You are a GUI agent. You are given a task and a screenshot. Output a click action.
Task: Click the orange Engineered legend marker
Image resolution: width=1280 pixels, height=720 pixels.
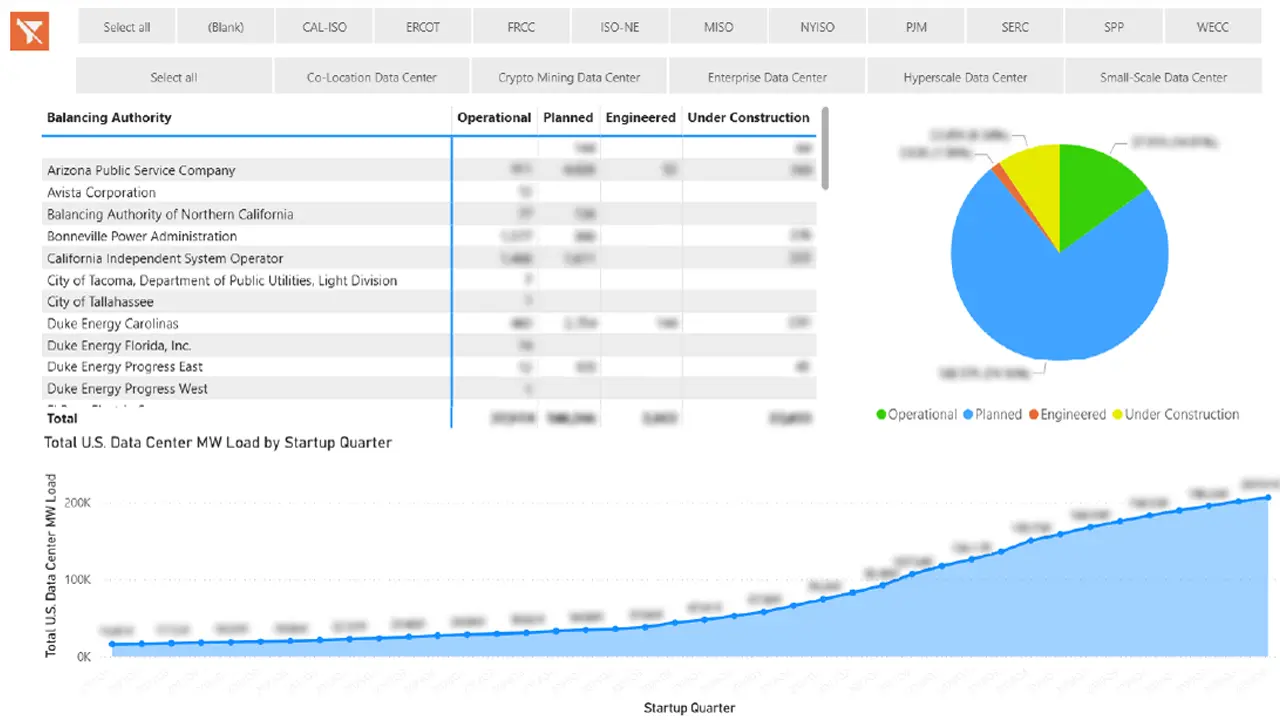(1033, 415)
